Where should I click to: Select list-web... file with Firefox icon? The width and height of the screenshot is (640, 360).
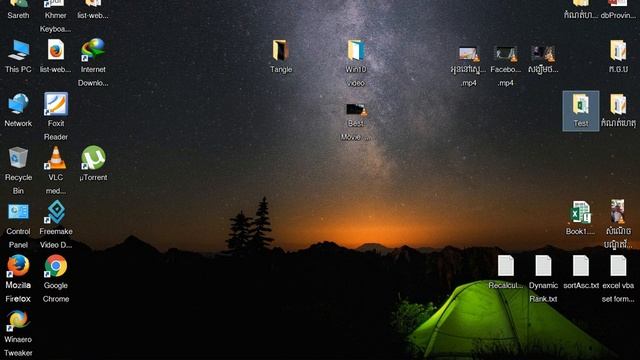(x=56, y=56)
